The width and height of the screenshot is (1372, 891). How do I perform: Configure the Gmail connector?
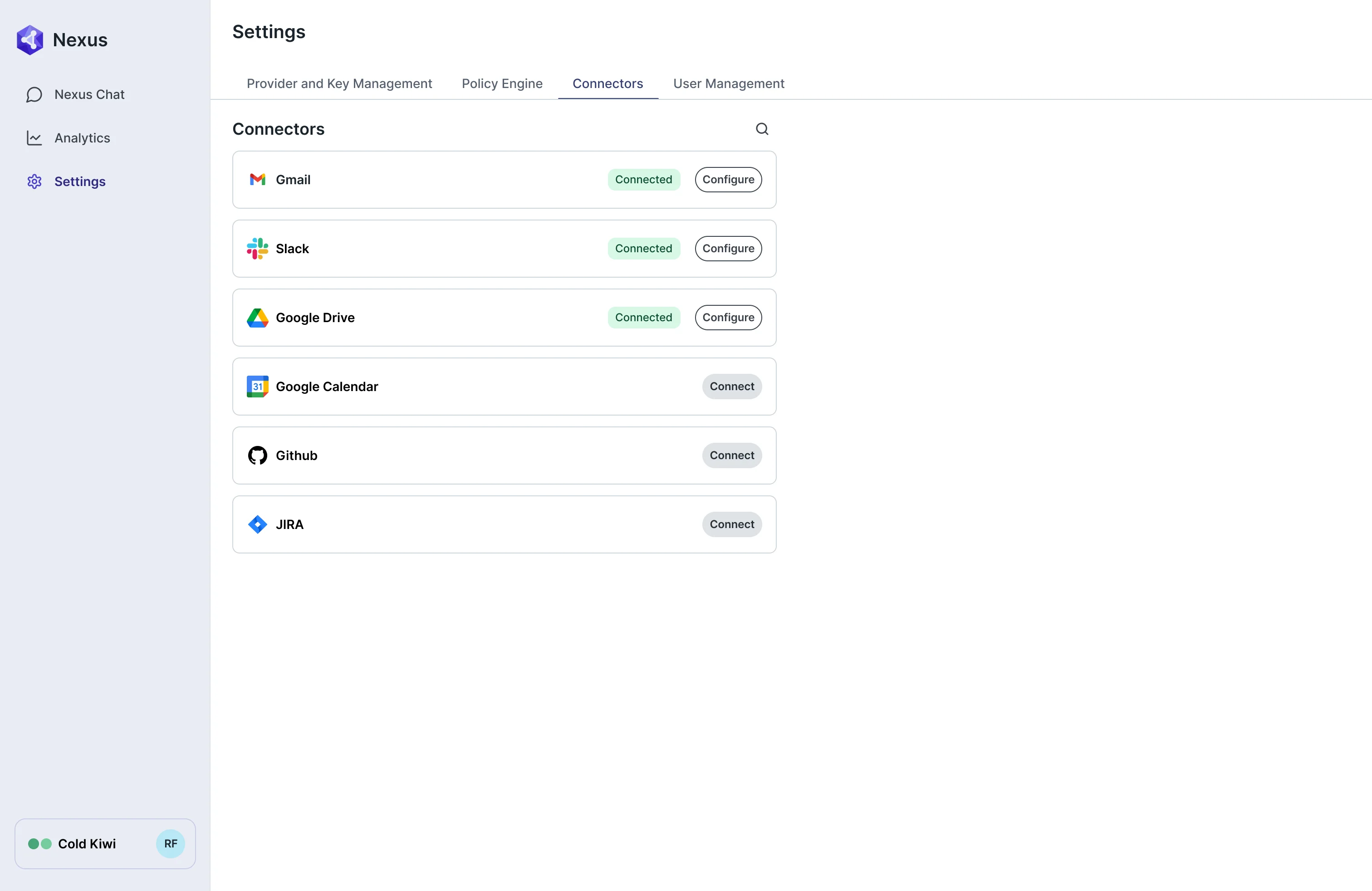728,180
